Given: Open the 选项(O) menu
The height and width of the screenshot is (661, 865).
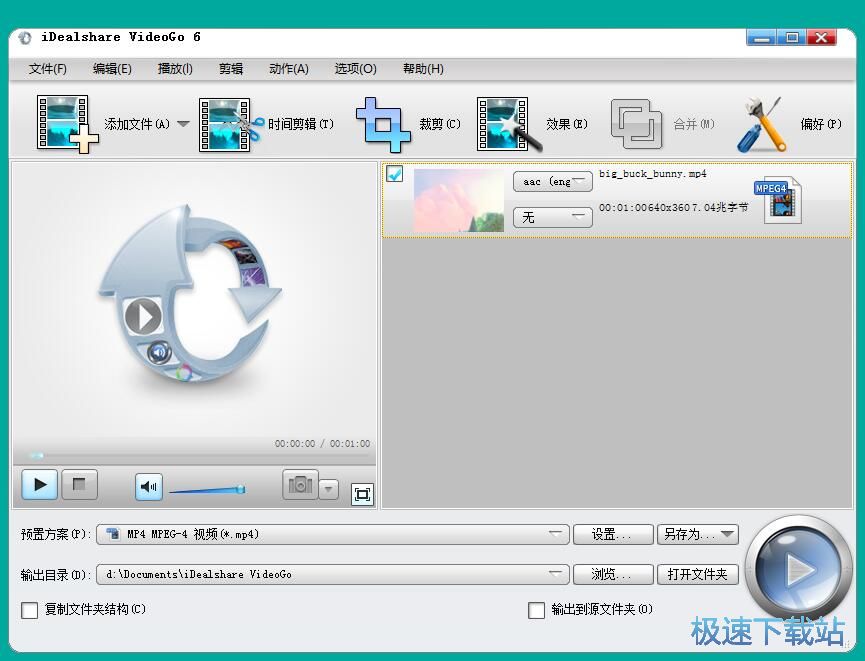Looking at the screenshot, I should click(x=355, y=69).
